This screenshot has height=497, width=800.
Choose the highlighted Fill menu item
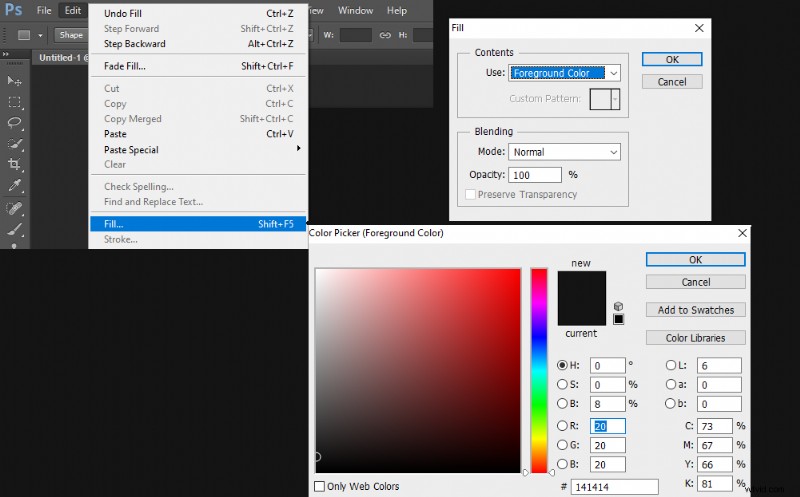point(198,224)
